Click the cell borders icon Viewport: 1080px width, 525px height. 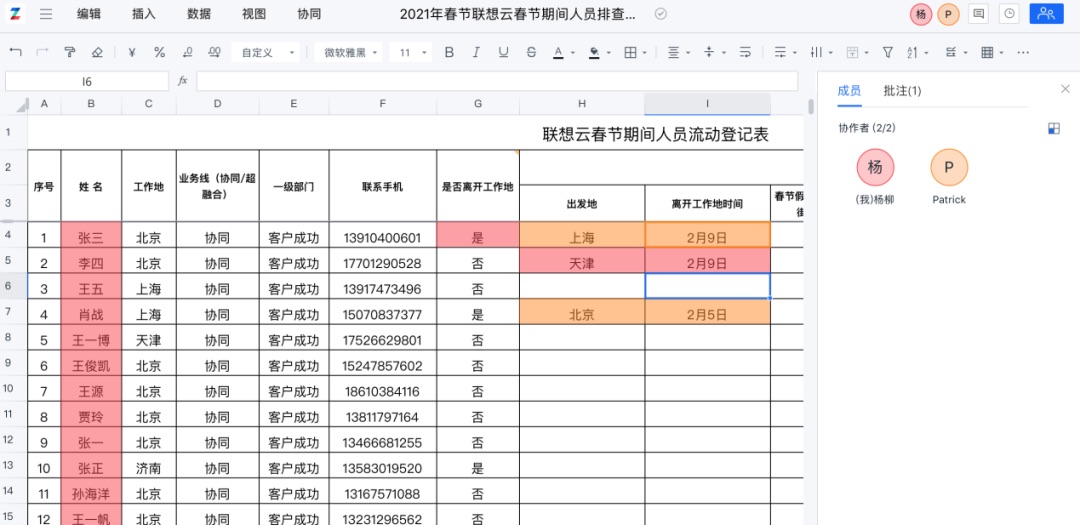coord(630,52)
